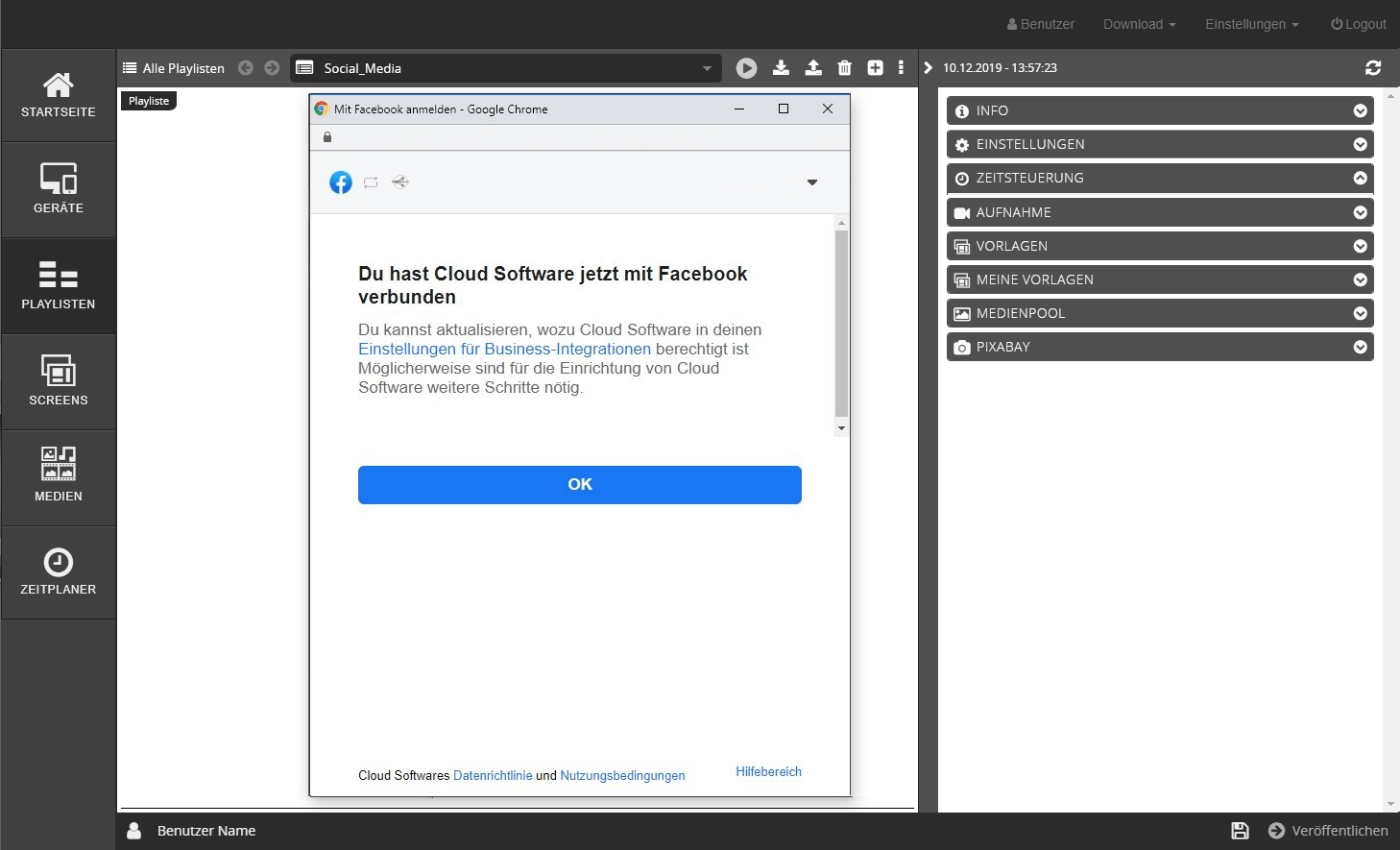
Task: Click Veröffentlichen to publish
Action: point(1328,831)
